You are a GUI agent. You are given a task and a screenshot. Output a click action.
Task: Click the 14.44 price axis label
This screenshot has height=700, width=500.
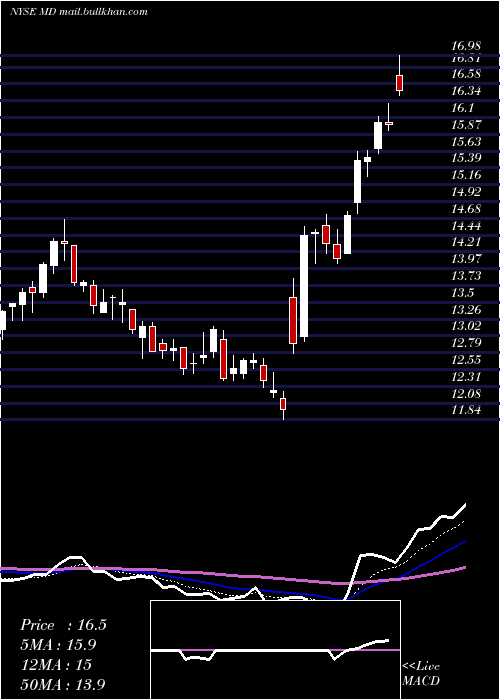tap(466, 225)
